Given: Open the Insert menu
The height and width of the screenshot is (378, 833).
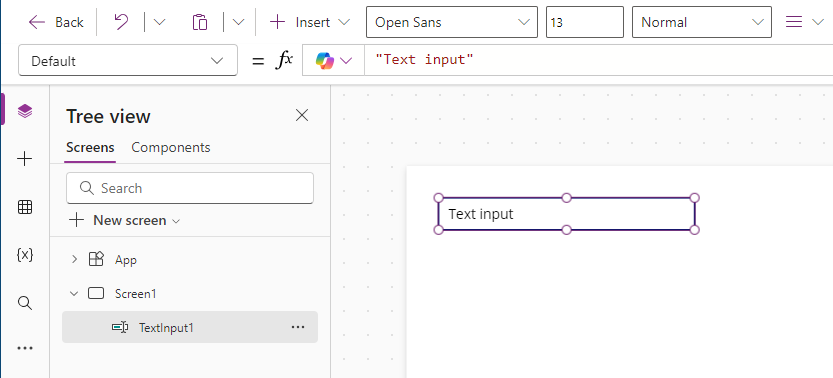Looking at the screenshot, I should pyautogui.click(x=310, y=22).
